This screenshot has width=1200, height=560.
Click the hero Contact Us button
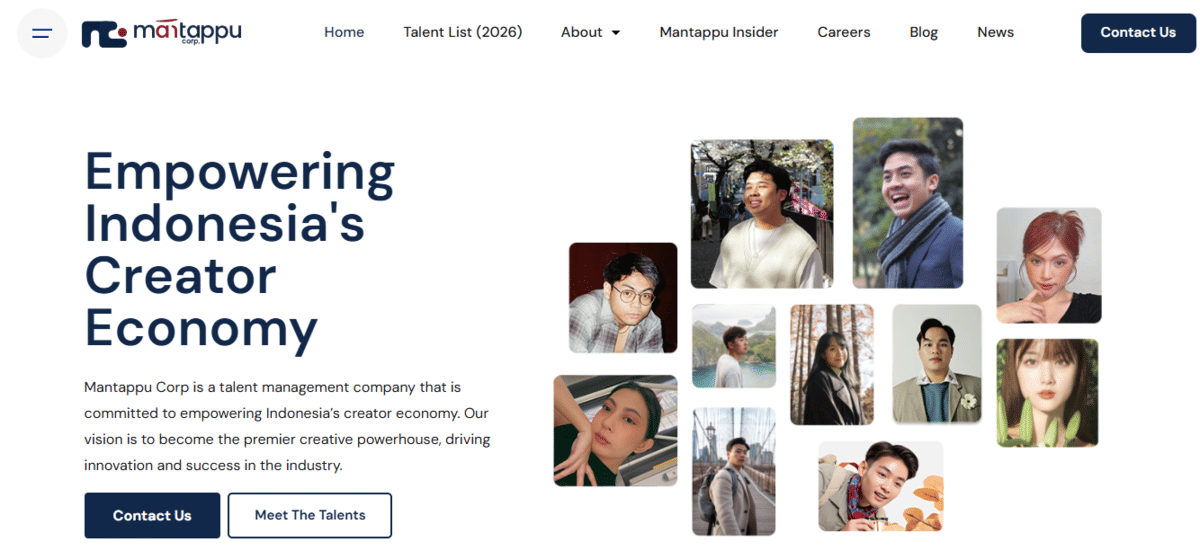click(152, 516)
